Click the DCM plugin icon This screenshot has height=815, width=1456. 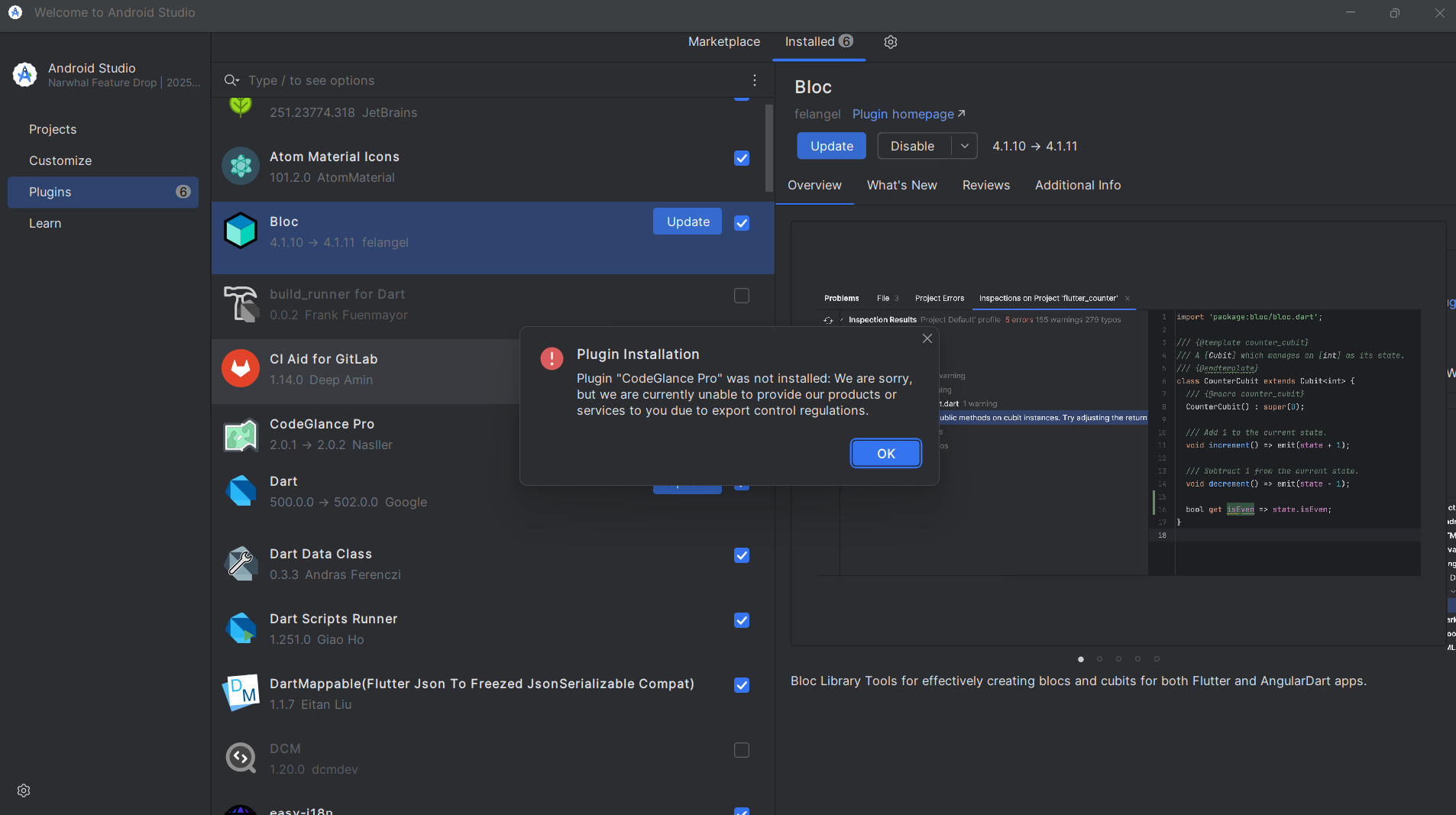(x=241, y=758)
